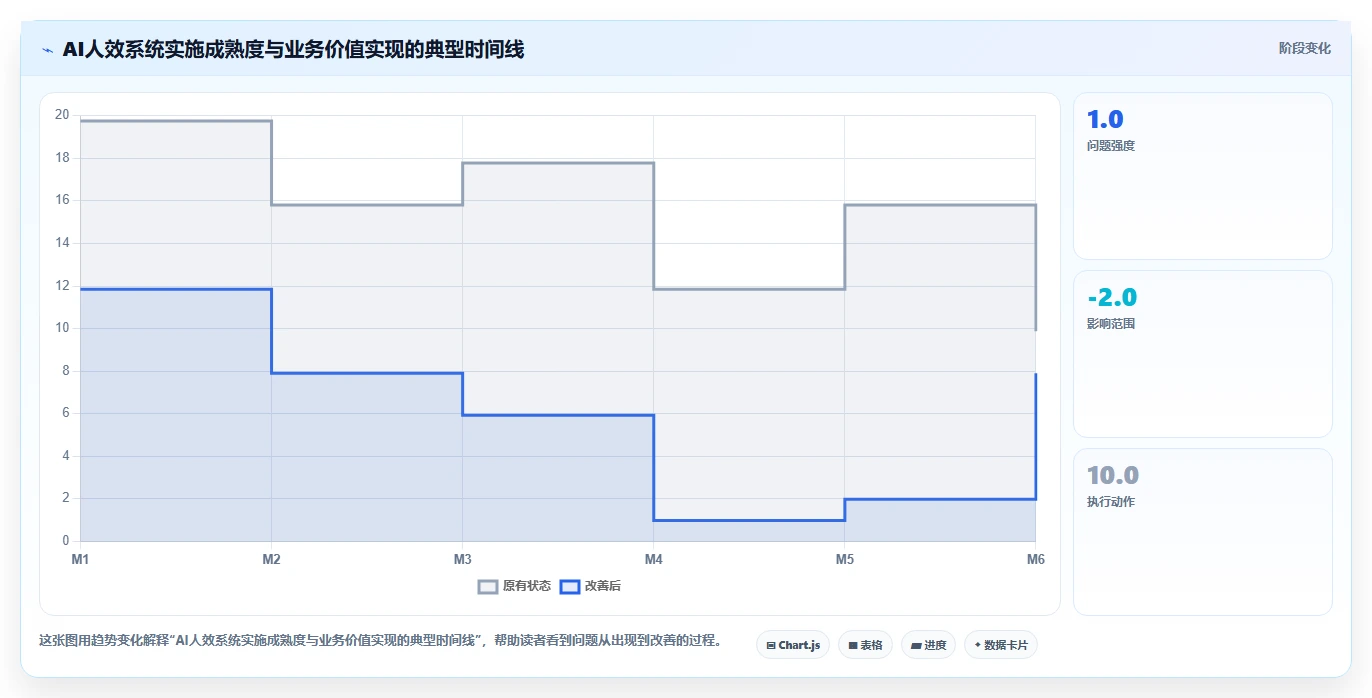Click the lightning icon beside the chart title
1372x698 pixels.
point(47,50)
